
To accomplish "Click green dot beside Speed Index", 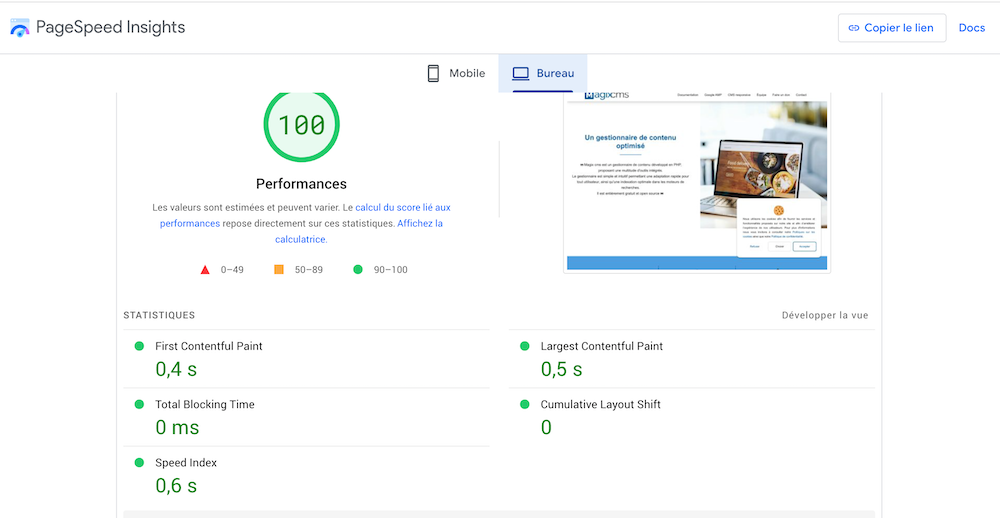I will pos(139,462).
